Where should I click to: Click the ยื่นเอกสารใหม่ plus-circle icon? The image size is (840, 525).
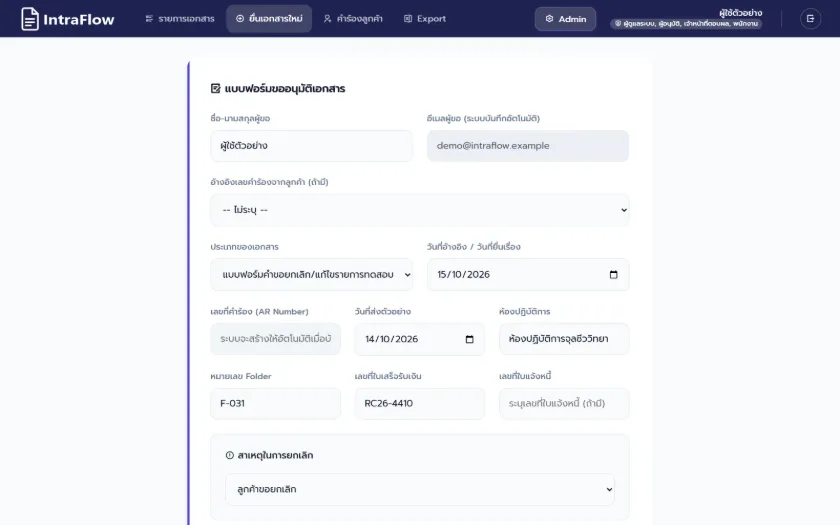click(239, 19)
